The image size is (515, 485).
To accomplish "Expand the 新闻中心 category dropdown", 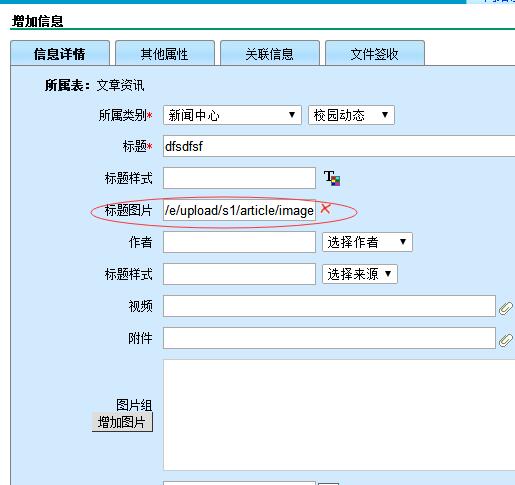I will [232, 115].
